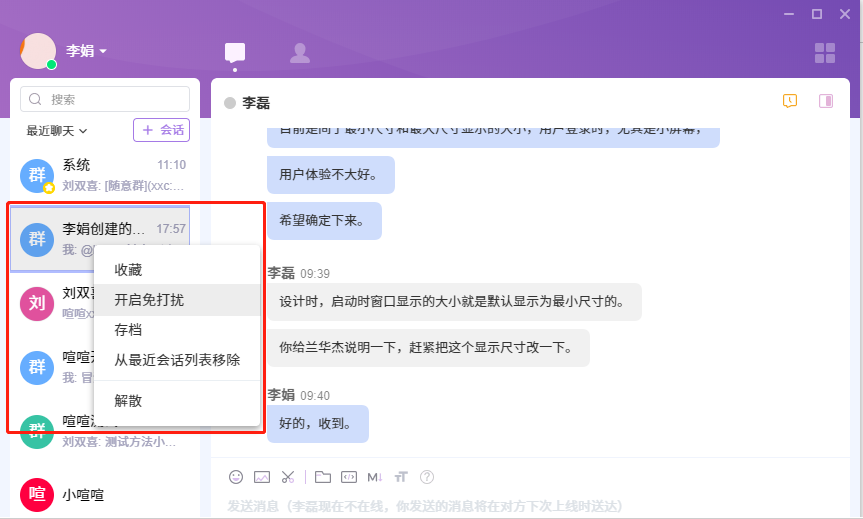Expand the 最近聊天 filter dropdown
Viewport: 863px width, 519px height.
tap(57, 130)
